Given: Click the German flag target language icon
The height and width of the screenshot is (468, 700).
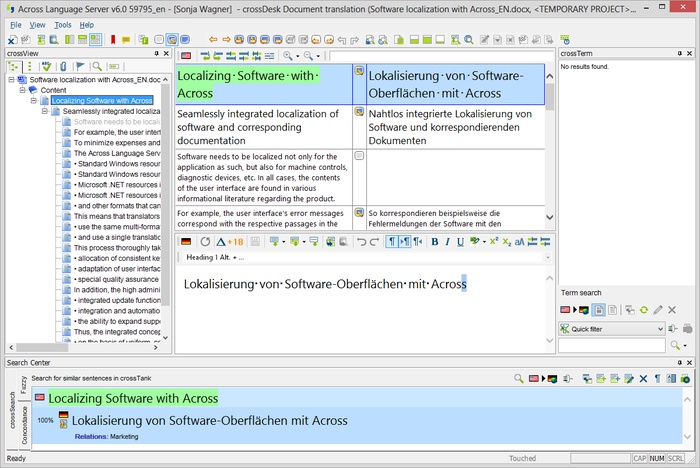Looking at the screenshot, I should 186,242.
